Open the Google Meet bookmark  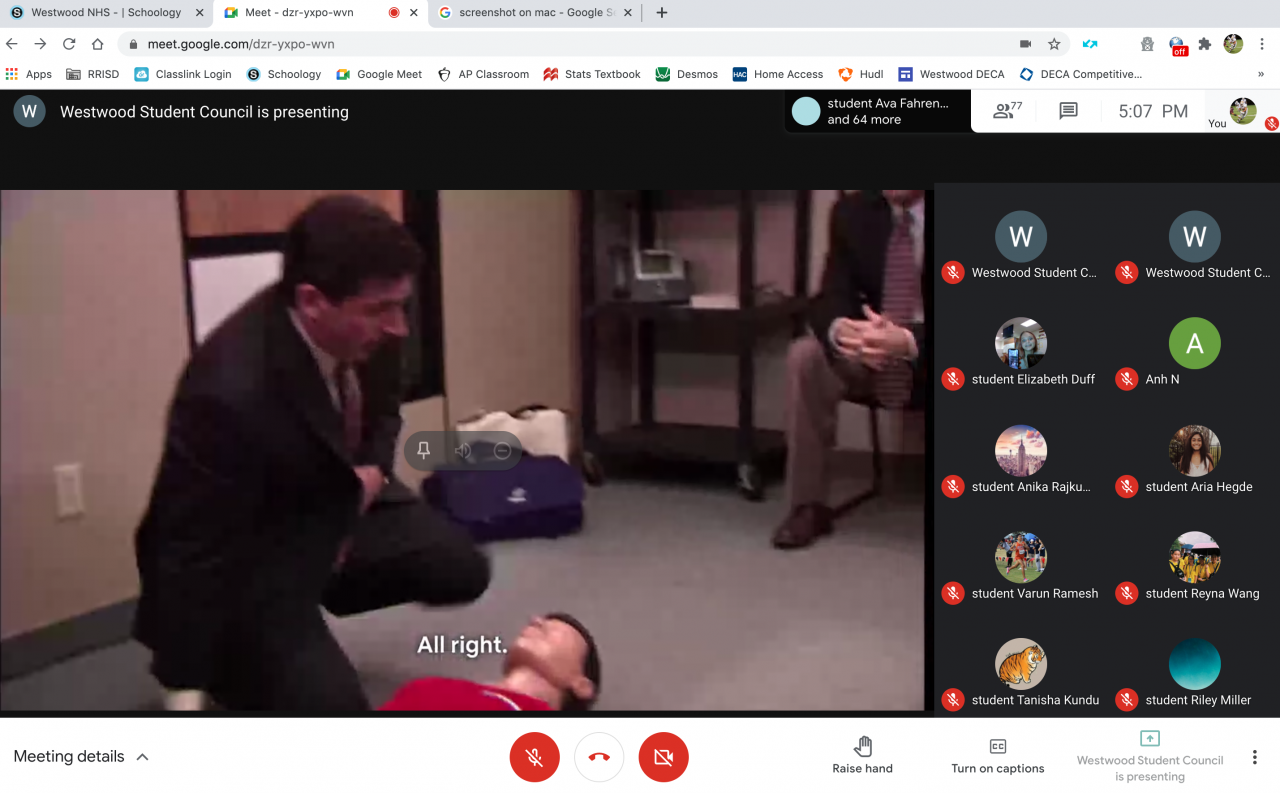point(379,74)
